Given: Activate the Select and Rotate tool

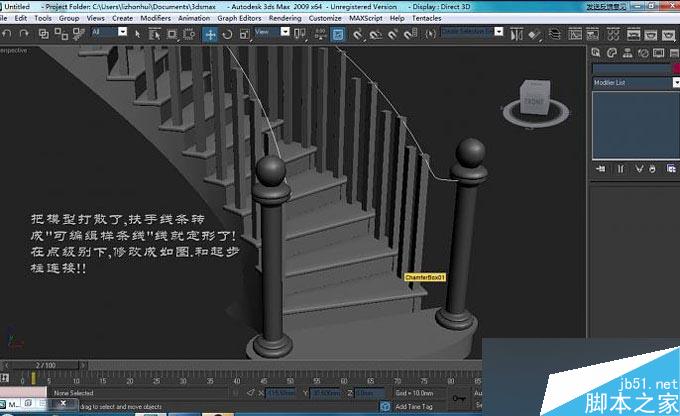Looking at the screenshot, I should (x=227, y=34).
